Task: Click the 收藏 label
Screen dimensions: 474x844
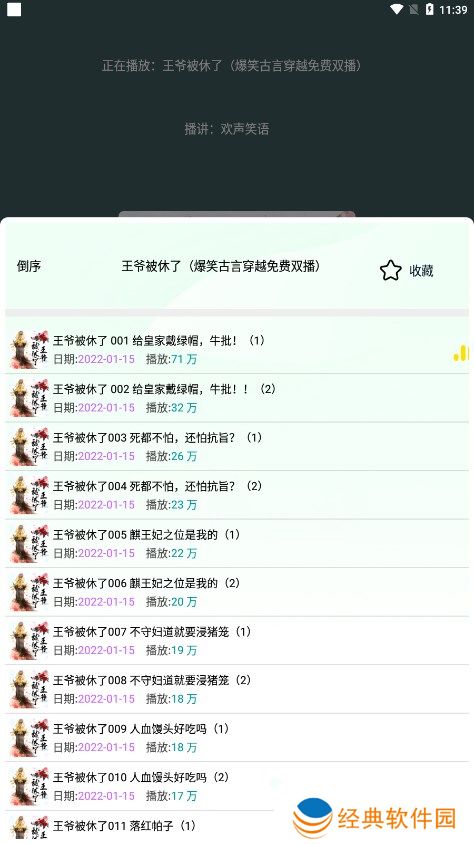Action: click(421, 271)
